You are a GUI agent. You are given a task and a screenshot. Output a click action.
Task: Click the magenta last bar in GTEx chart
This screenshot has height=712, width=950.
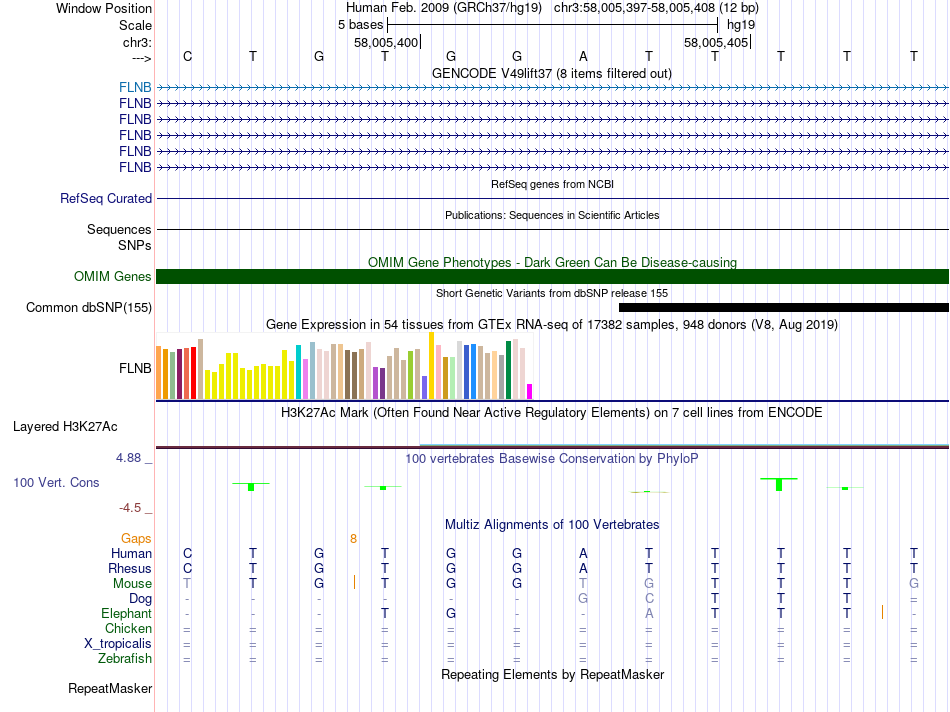tap(530, 391)
